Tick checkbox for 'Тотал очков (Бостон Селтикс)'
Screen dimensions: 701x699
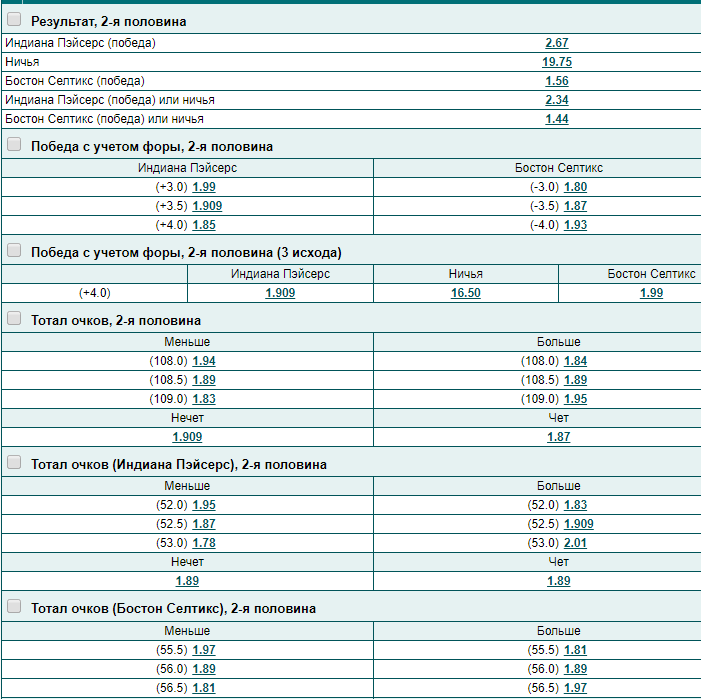click(x=14, y=606)
